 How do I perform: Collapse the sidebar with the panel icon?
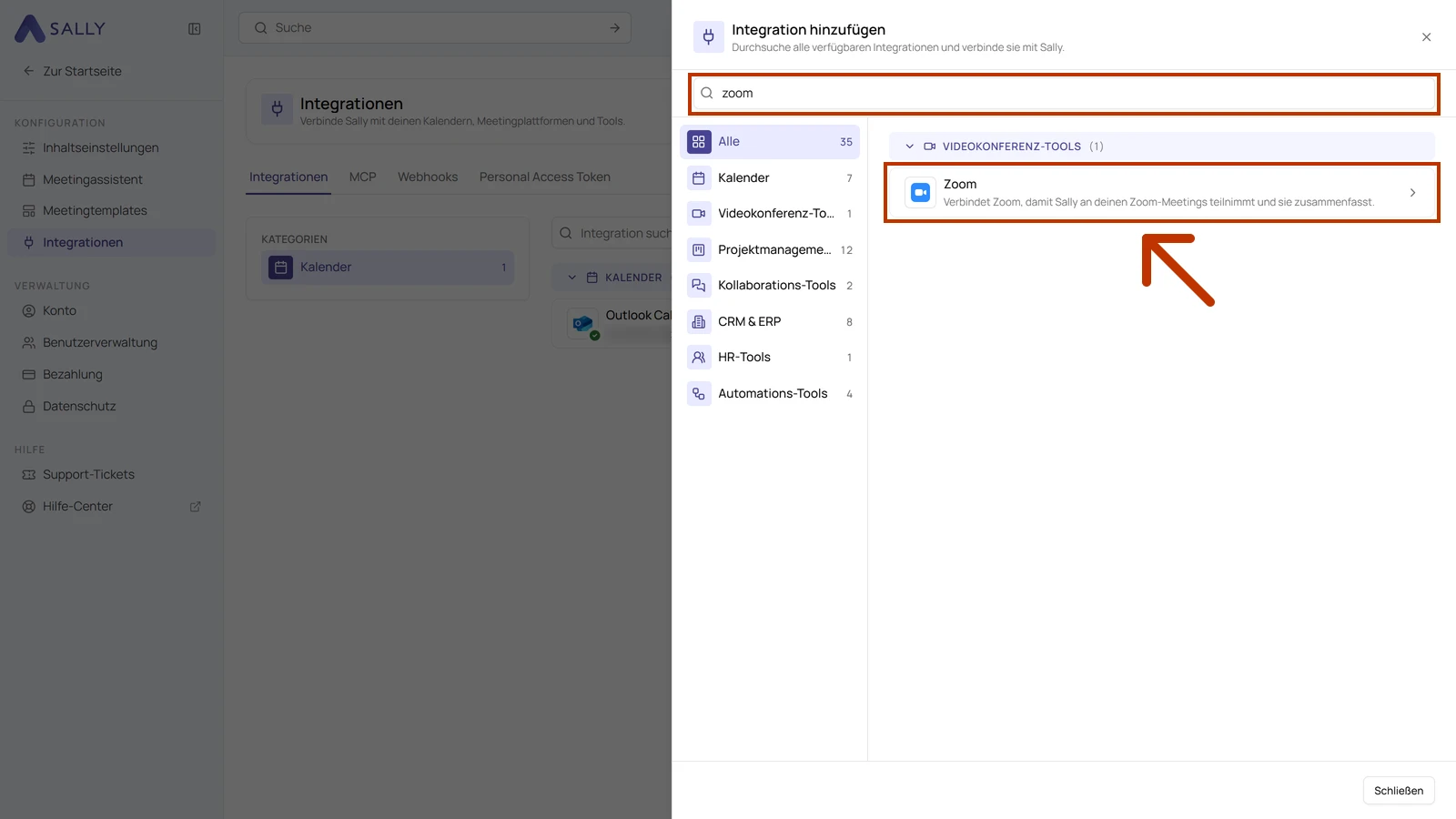click(x=195, y=28)
